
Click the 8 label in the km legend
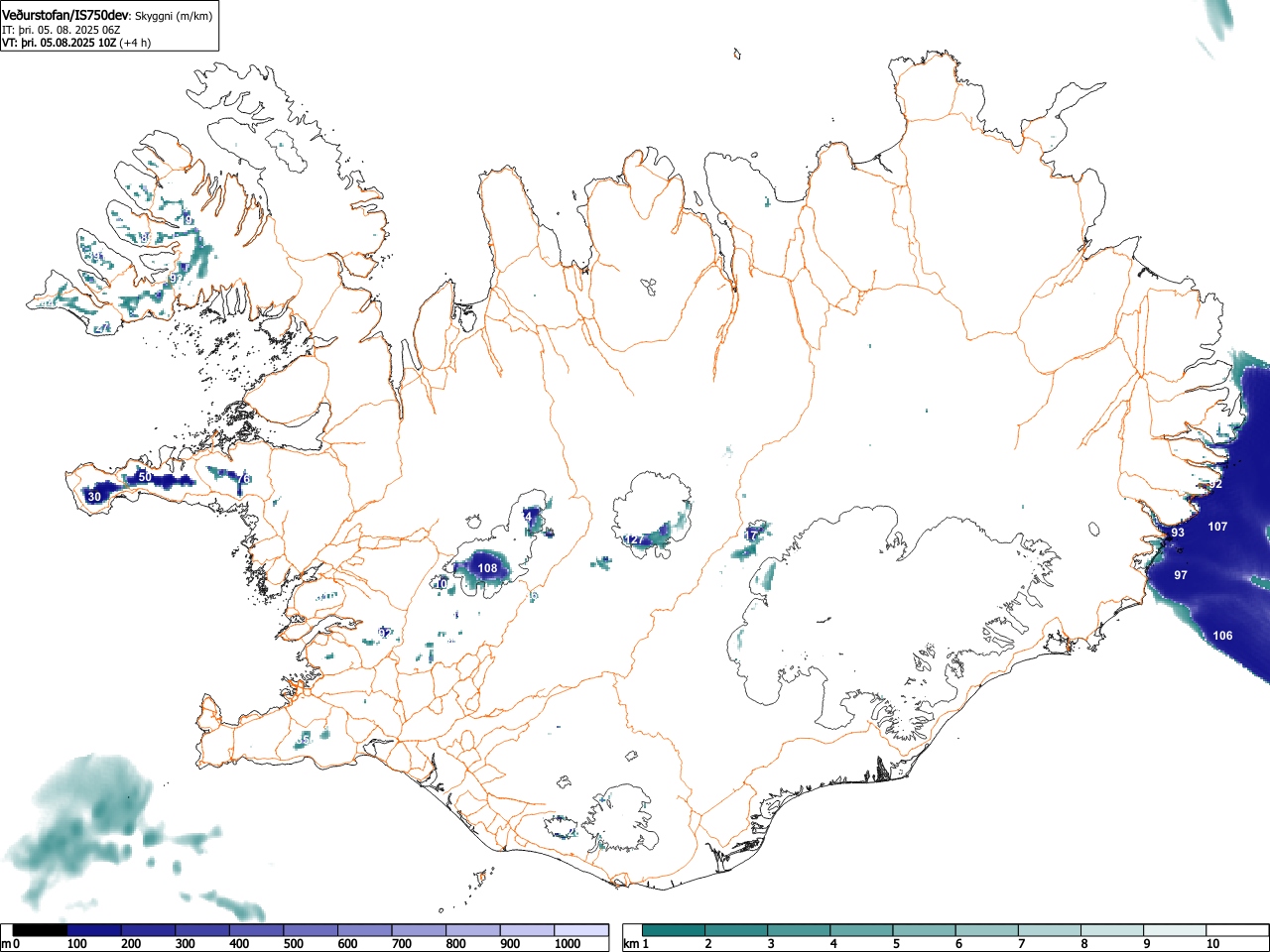tap(1084, 944)
